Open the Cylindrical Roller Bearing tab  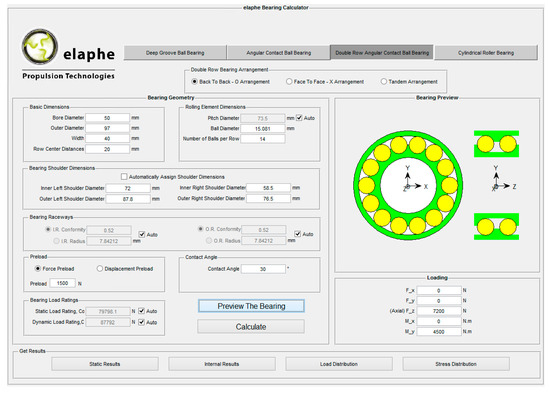[486, 53]
